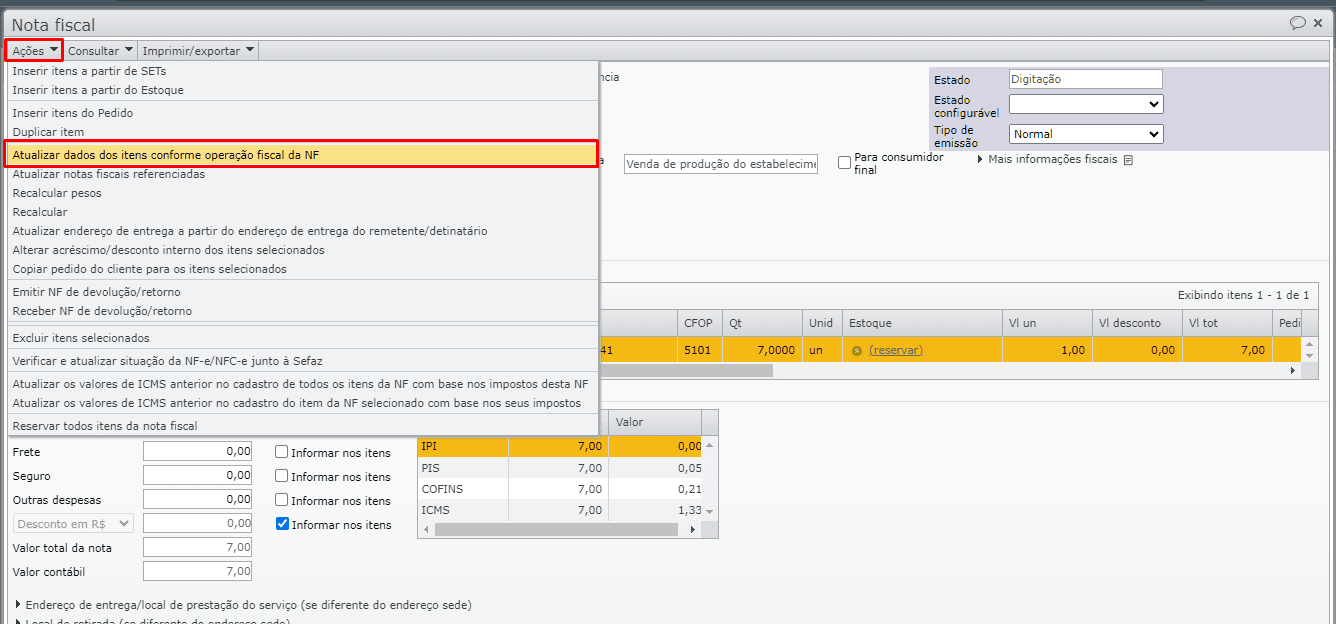Select Atualizar ICMS anterior de todos os itens
The height and width of the screenshot is (624, 1336).
pos(302,384)
